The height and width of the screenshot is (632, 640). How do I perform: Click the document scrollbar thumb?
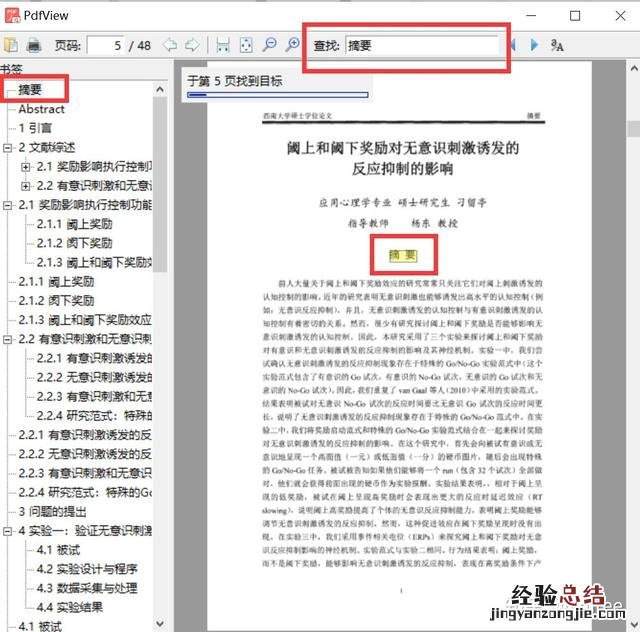pos(634,129)
